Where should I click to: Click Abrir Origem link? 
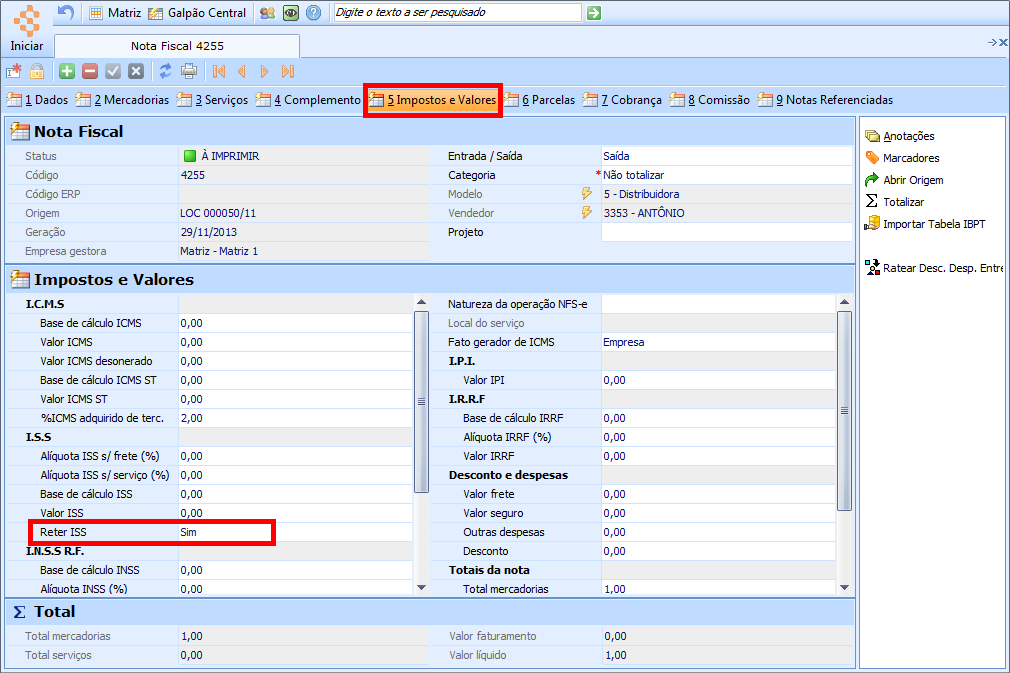[x=912, y=180]
